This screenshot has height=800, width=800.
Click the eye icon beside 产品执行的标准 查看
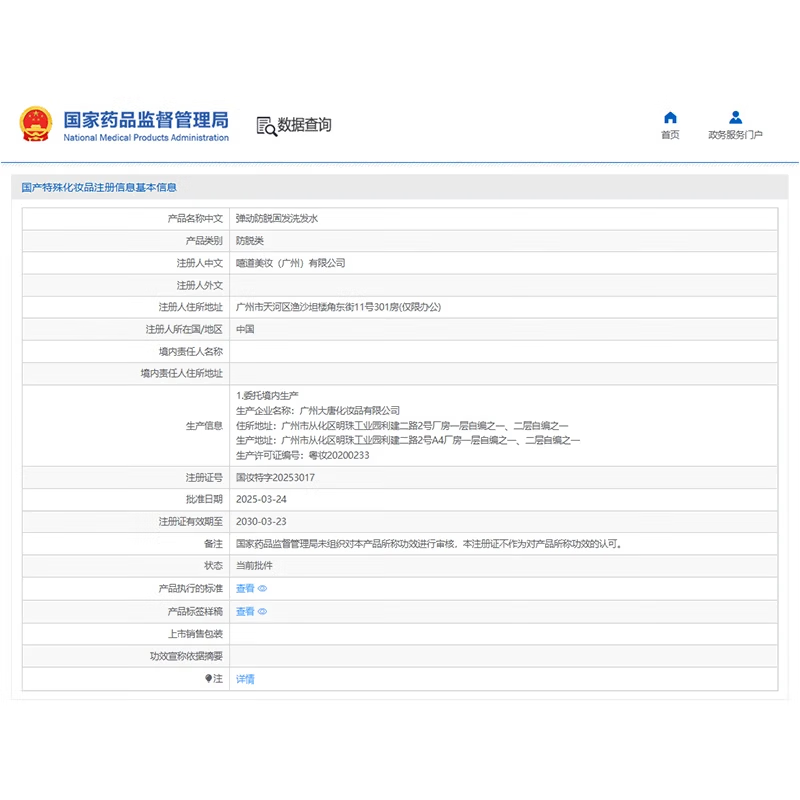(x=260, y=589)
